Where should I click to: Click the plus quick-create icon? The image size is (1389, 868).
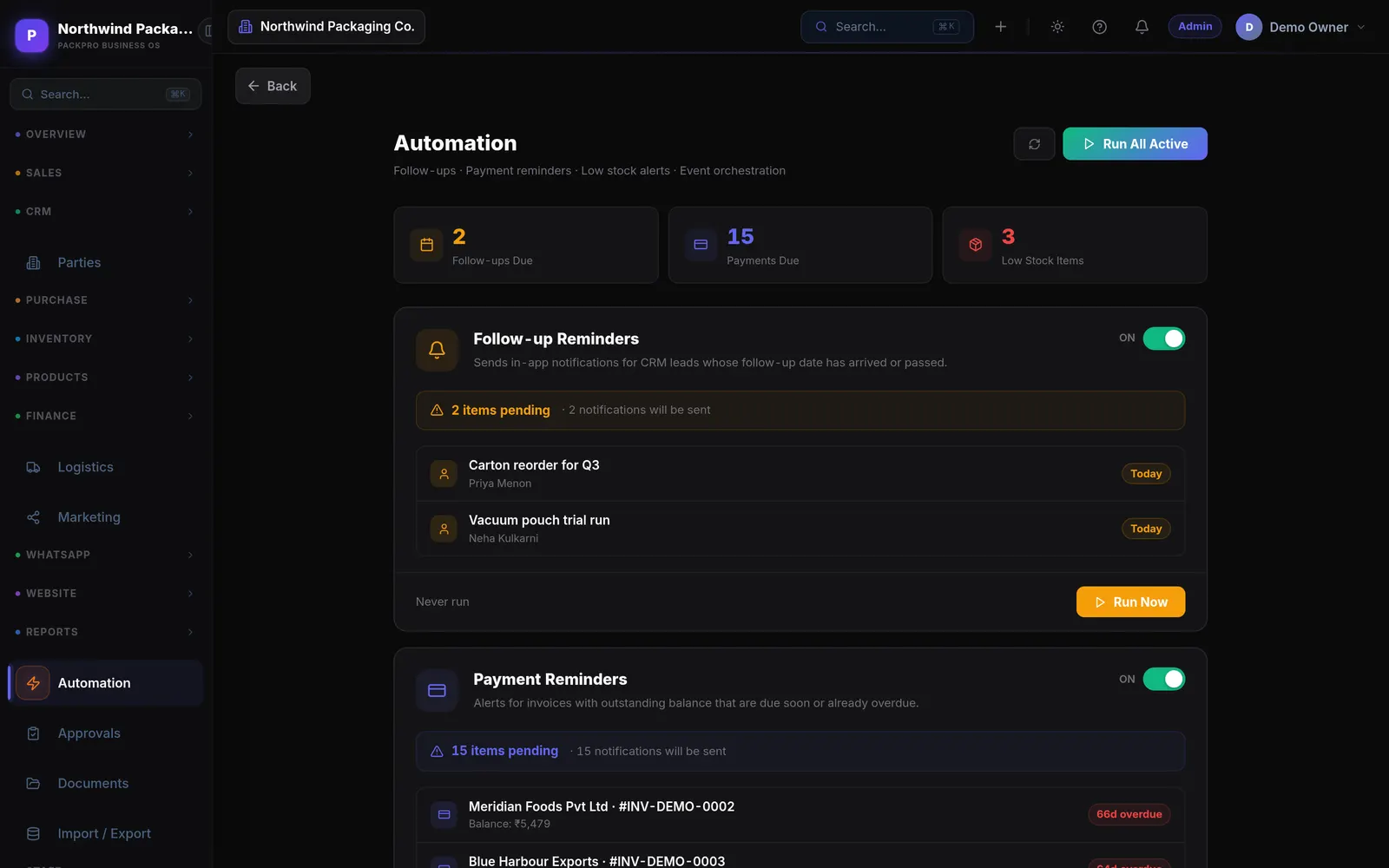(x=1000, y=27)
